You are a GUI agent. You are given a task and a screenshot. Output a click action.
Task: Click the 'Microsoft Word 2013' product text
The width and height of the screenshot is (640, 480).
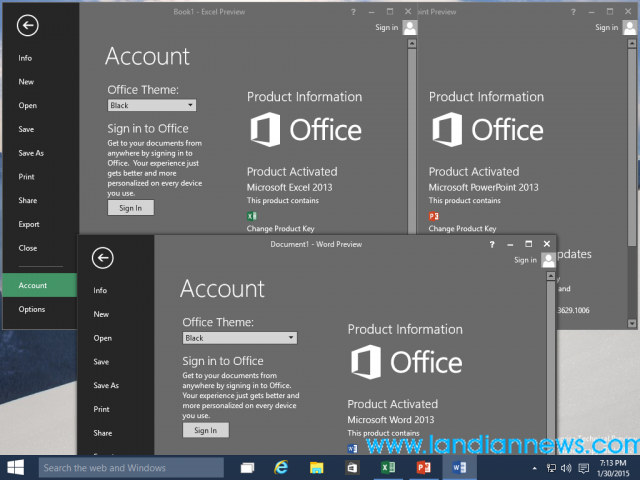[x=391, y=420]
